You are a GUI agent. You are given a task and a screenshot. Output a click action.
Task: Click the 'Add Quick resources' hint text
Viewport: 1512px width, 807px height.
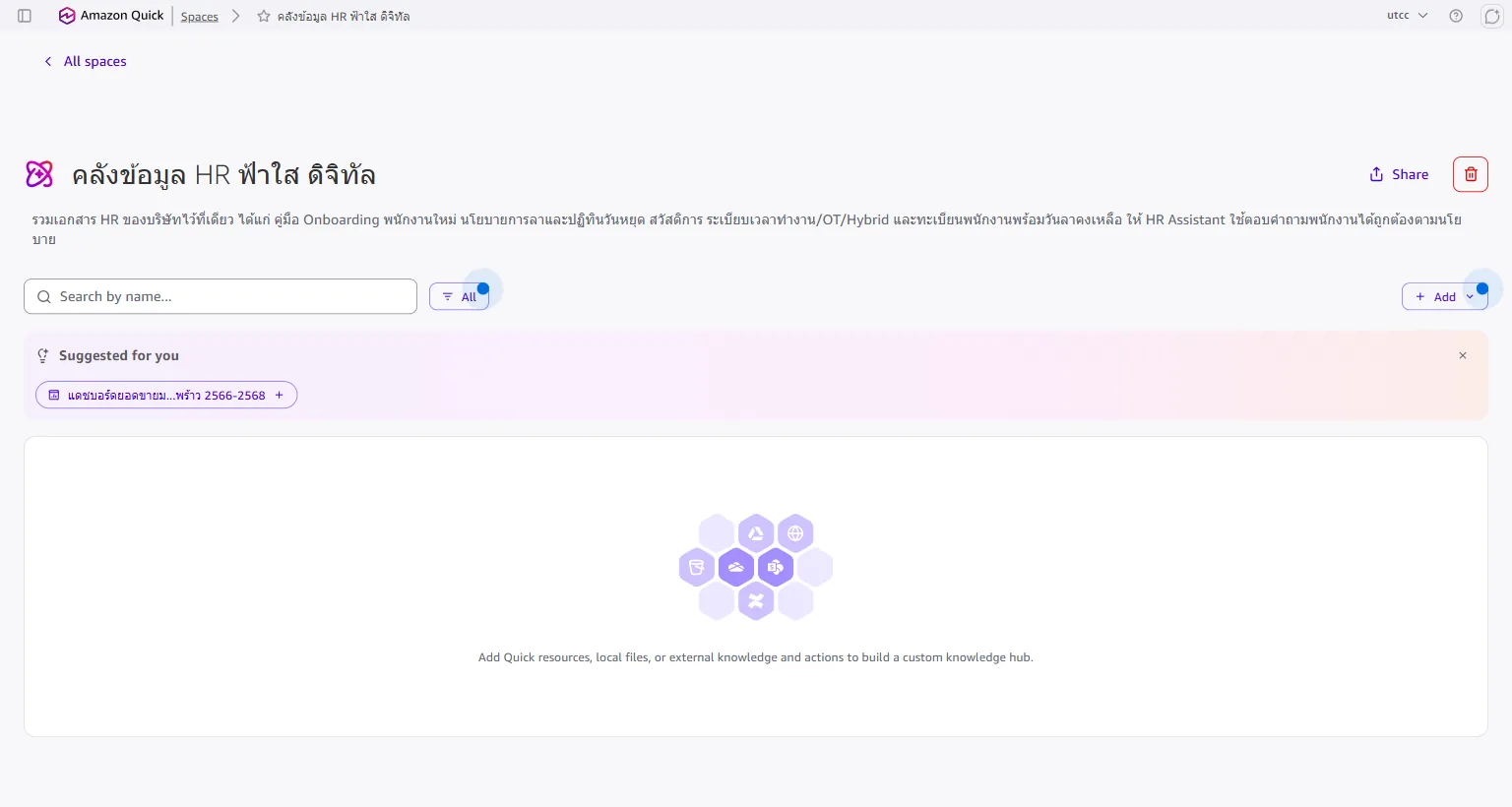coord(756,657)
